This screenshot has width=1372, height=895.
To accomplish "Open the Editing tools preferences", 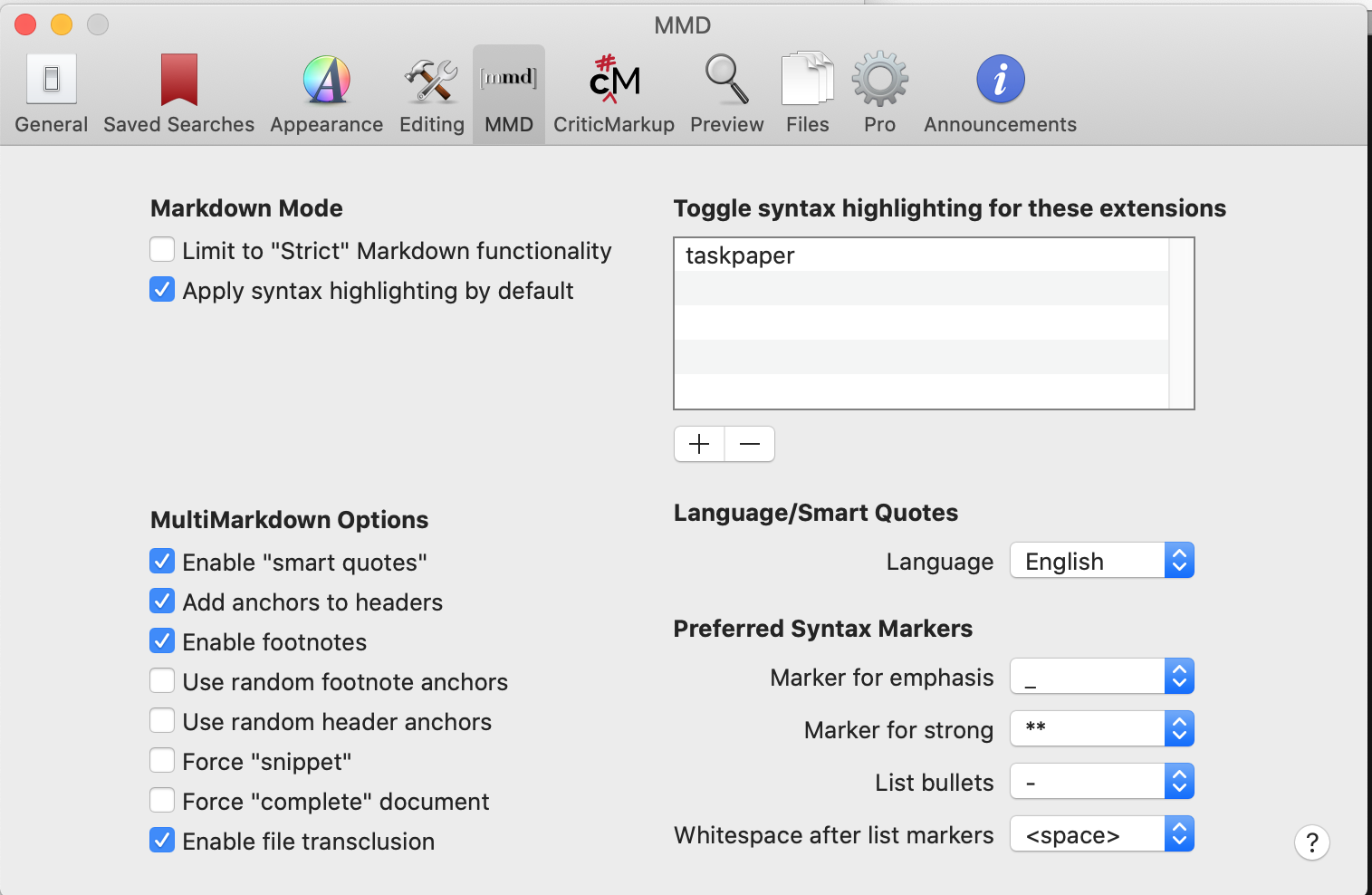I will click(x=431, y=94).
